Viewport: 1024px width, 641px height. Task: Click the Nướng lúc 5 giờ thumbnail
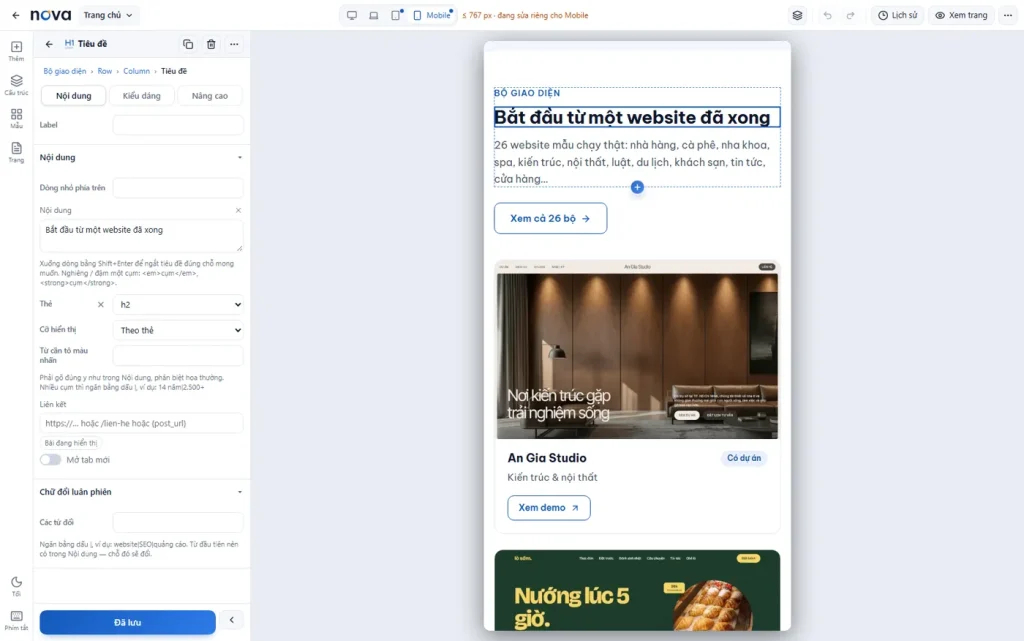[x=637, y=590]
